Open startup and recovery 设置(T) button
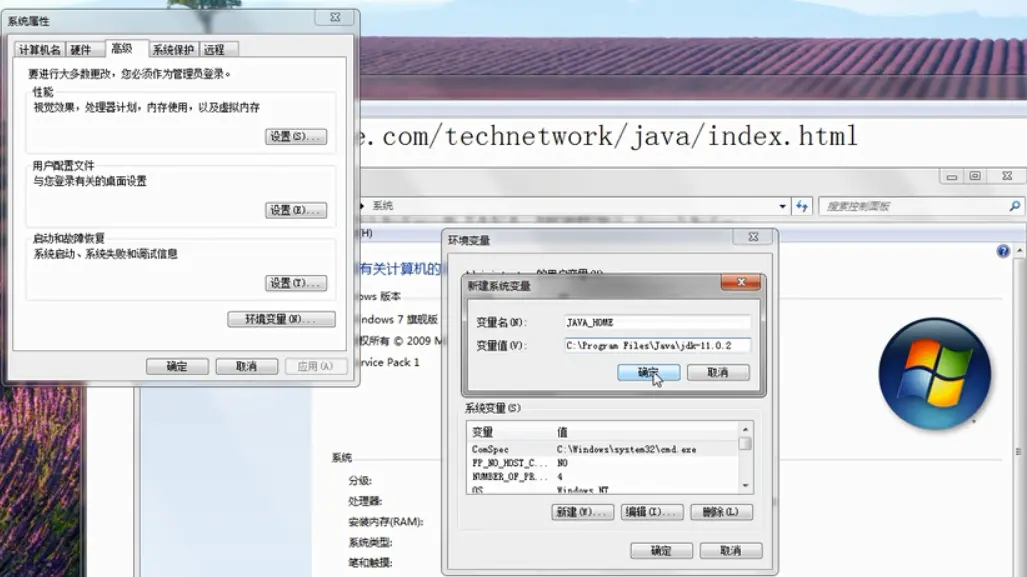This screenshot has height=577, width=1027. pos(295,283)
